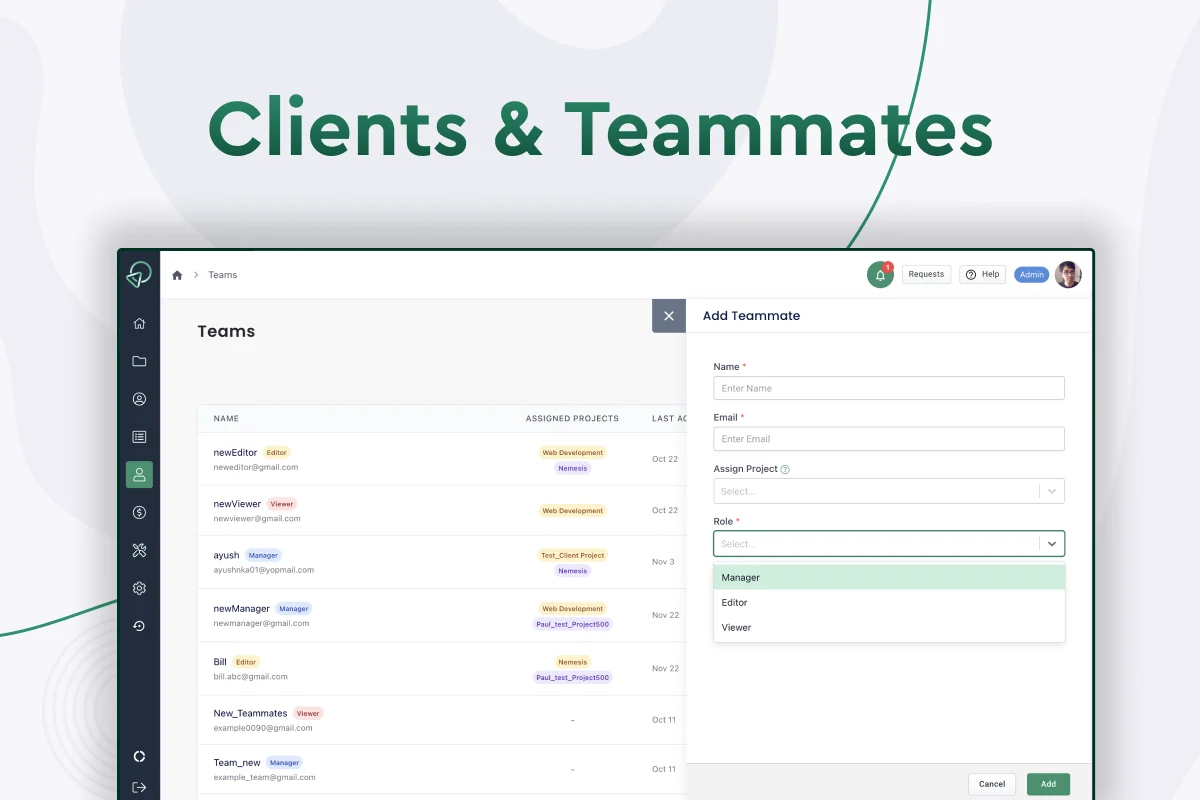
Task: Click the logout icon at sidebar bottom
Action: pyautogui.click(x=139, y=787)
